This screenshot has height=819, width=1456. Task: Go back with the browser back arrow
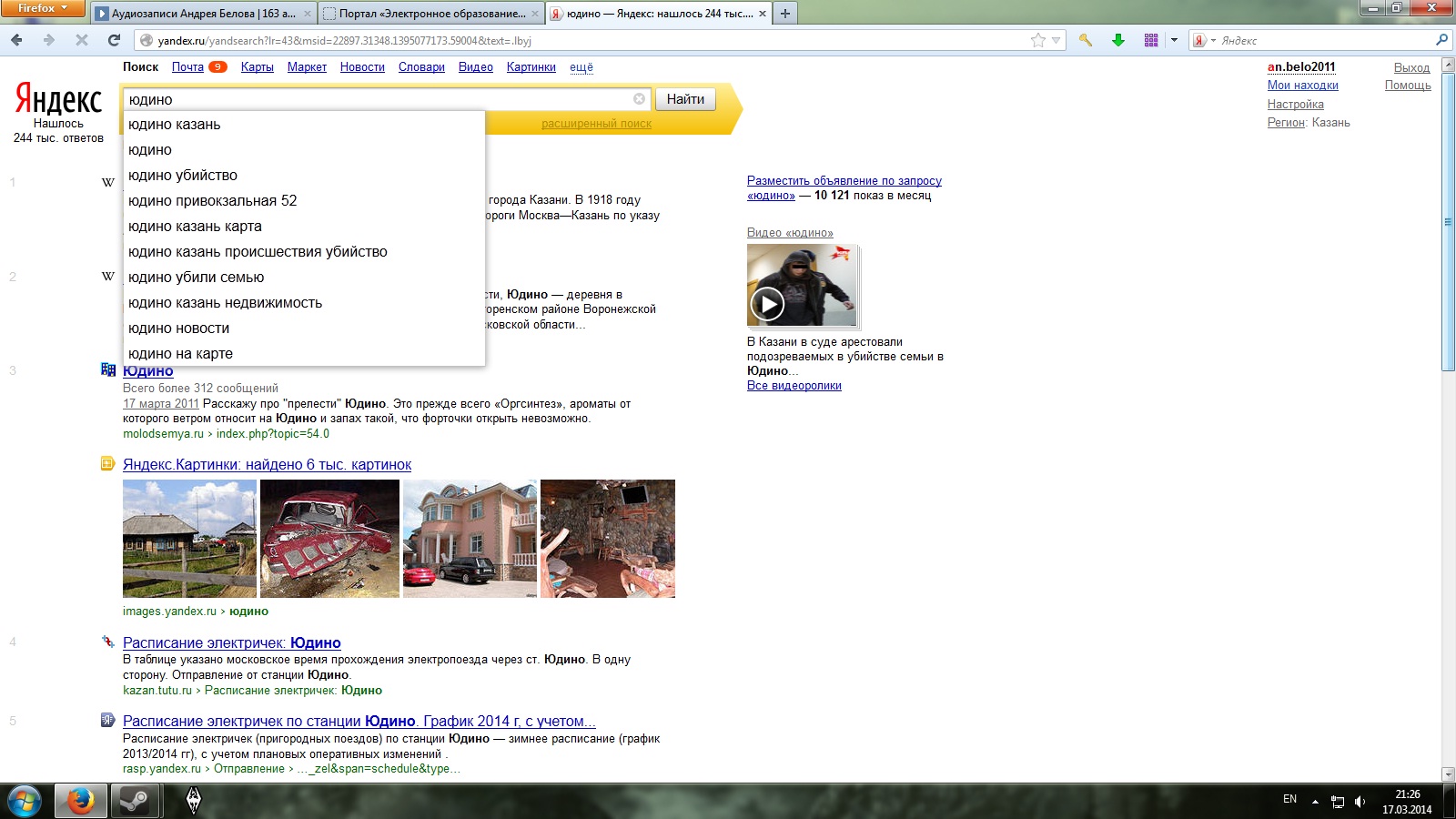tap(16, 40)
